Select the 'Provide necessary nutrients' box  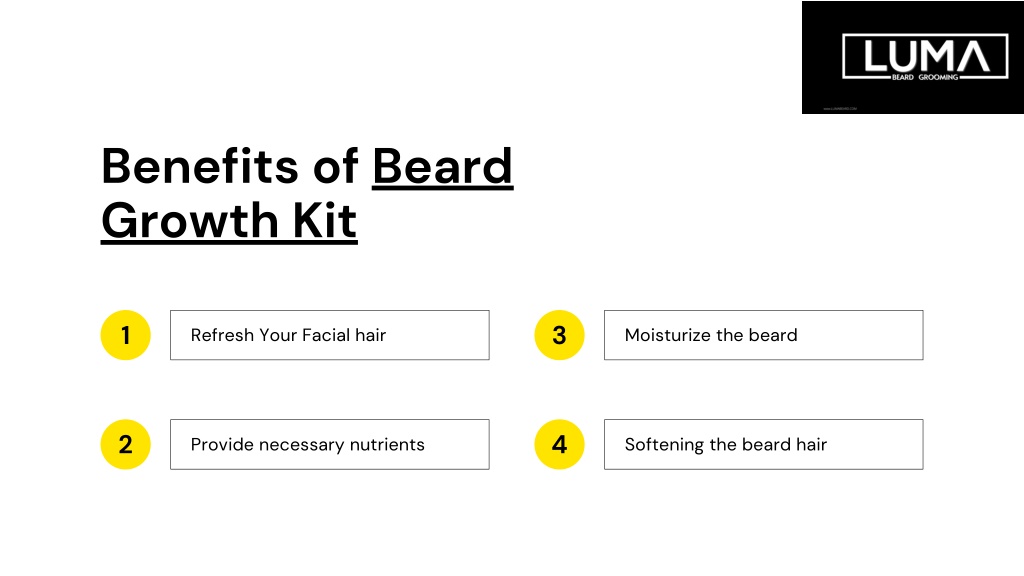[330, 444]
